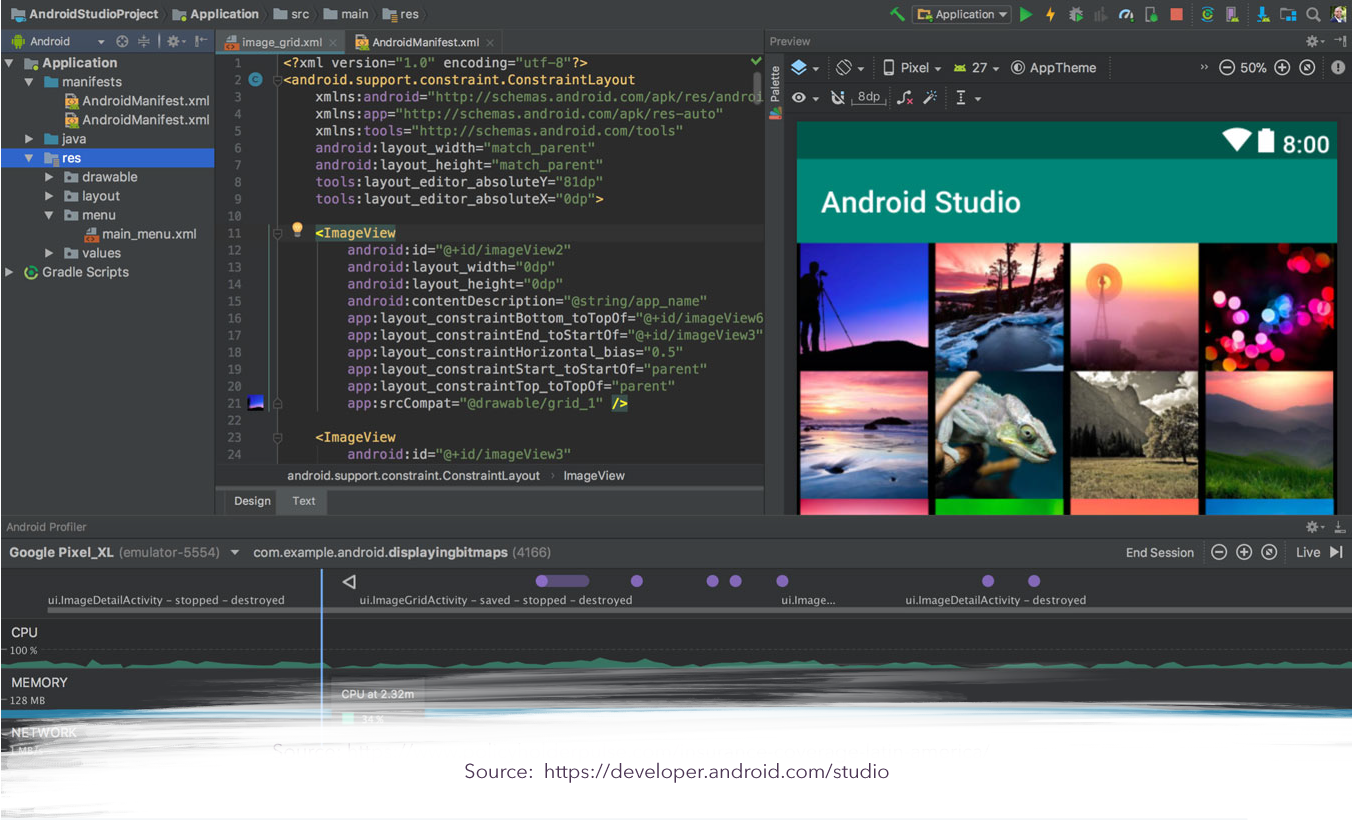Select main_menu.xml in project tree

[x=140, y=234]
